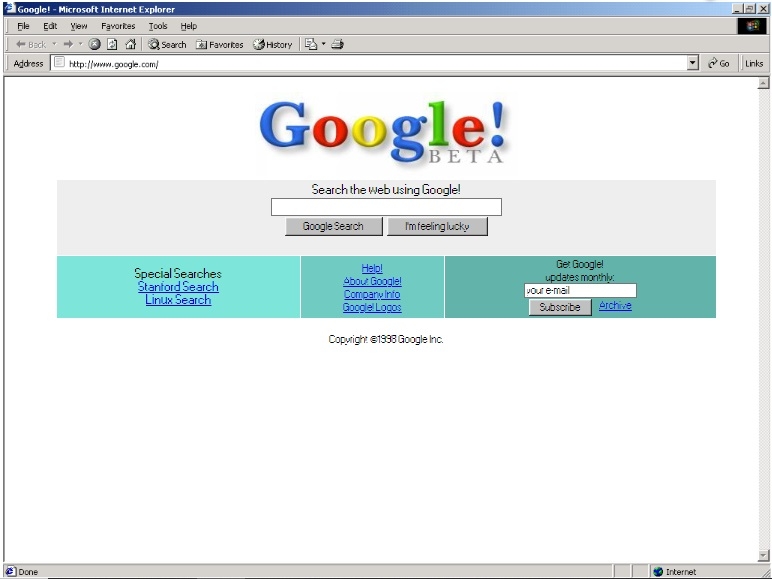
Task: Click the IE icon in title bar
Action: tap(10, 8)
